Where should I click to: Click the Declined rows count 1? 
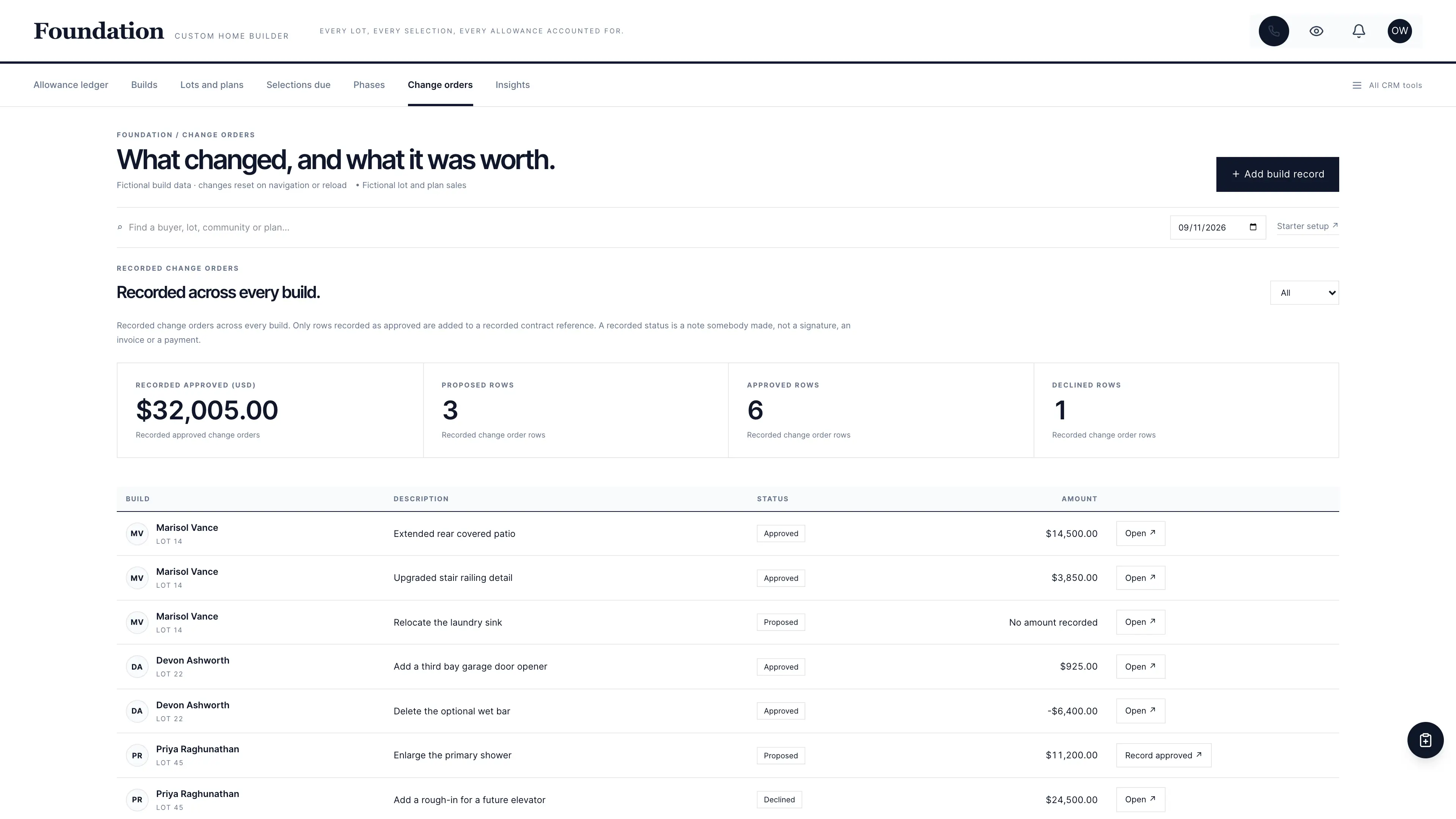[1061, 410]
